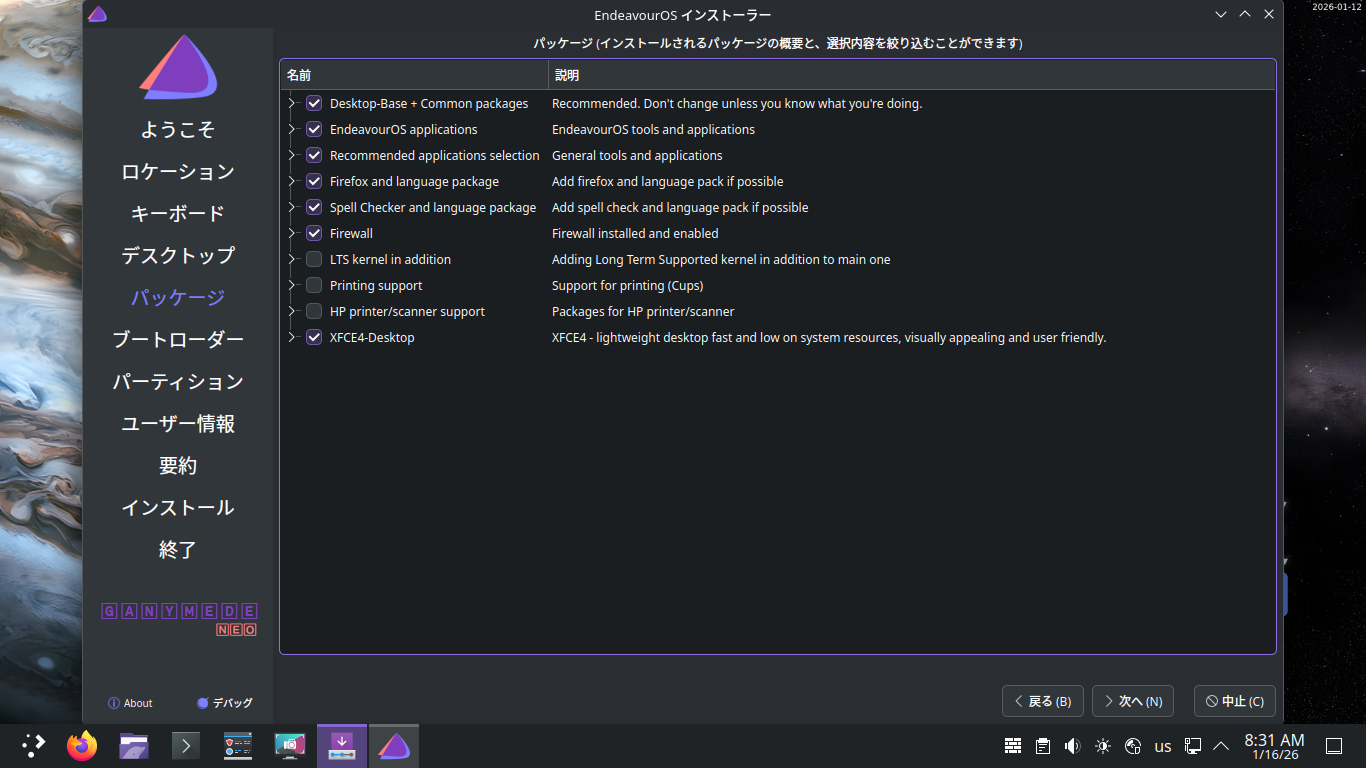Select the ユーザー情報 step in sidebar
This screenshot has width=1366, height=768.
click(178, 424)
